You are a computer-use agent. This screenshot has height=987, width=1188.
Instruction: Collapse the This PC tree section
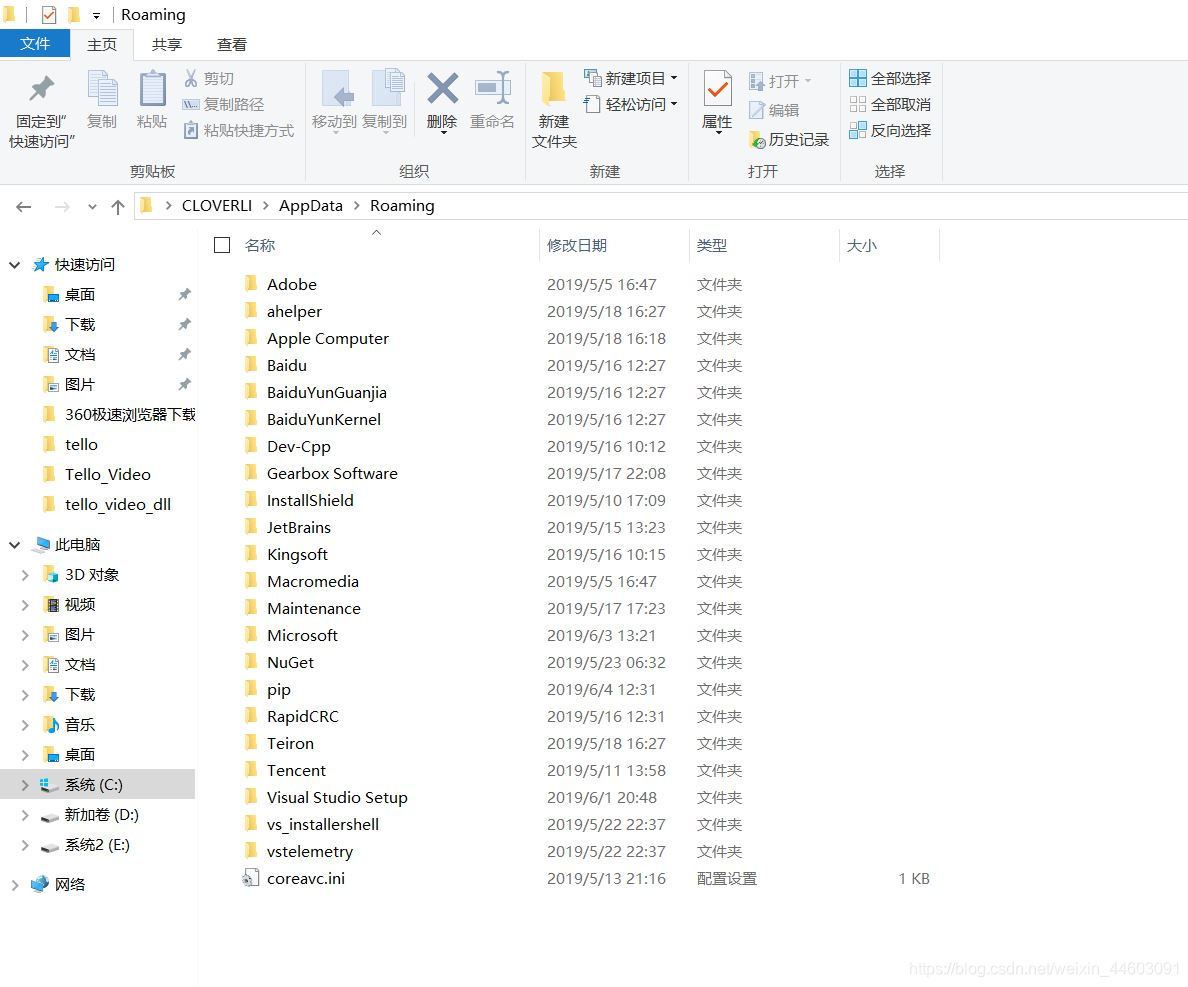(x=14, y=545)
